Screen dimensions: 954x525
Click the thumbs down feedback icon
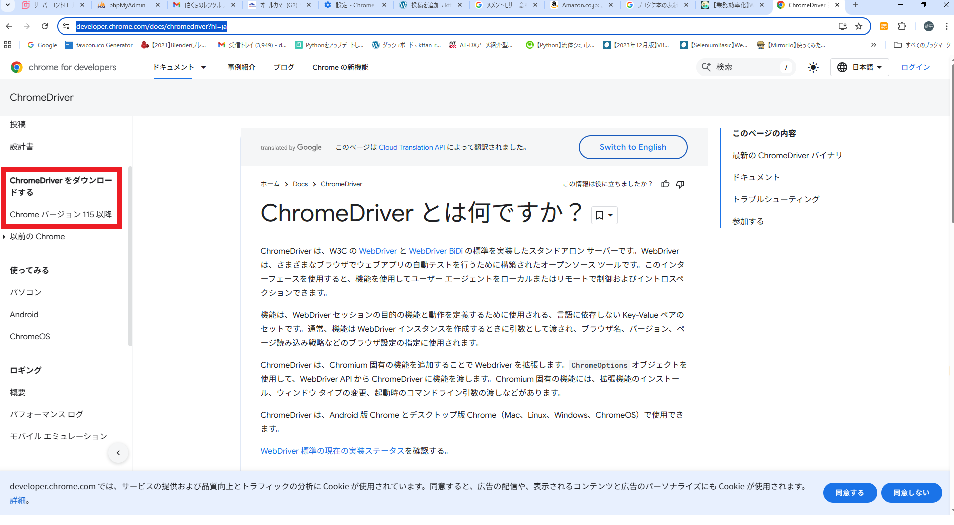[x=680, y=184]
